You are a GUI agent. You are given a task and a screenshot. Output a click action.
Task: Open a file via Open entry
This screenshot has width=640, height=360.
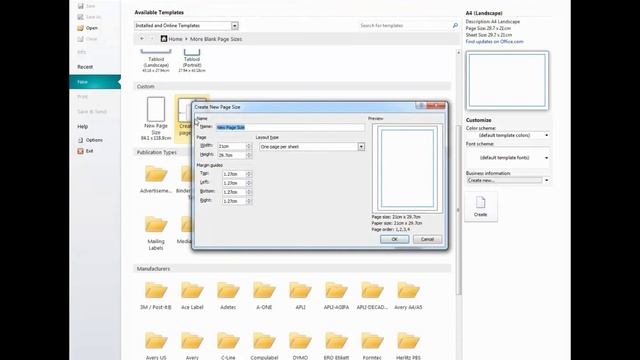88,28
